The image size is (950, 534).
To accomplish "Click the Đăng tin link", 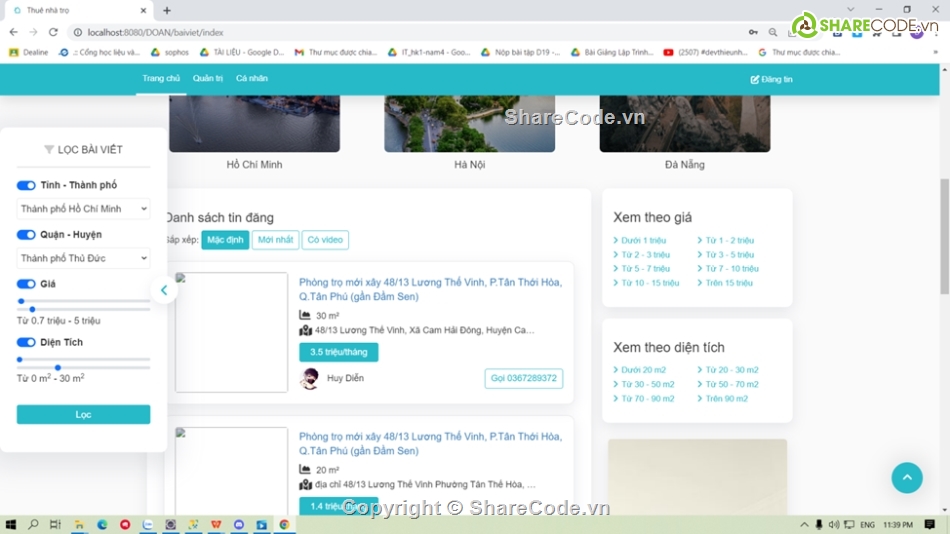I will pyautogui.click(x=771, y=79).
